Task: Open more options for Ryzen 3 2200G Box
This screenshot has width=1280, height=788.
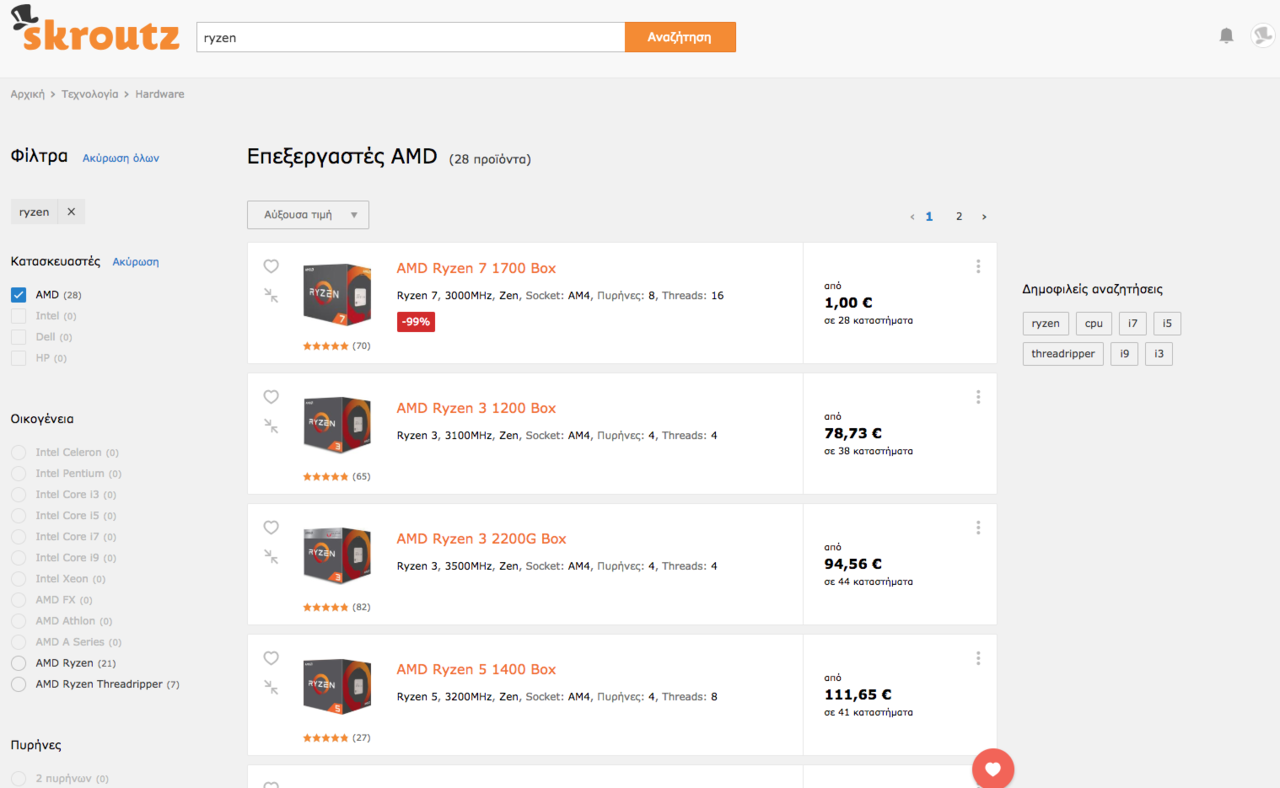Action: (x=978, y=527)
